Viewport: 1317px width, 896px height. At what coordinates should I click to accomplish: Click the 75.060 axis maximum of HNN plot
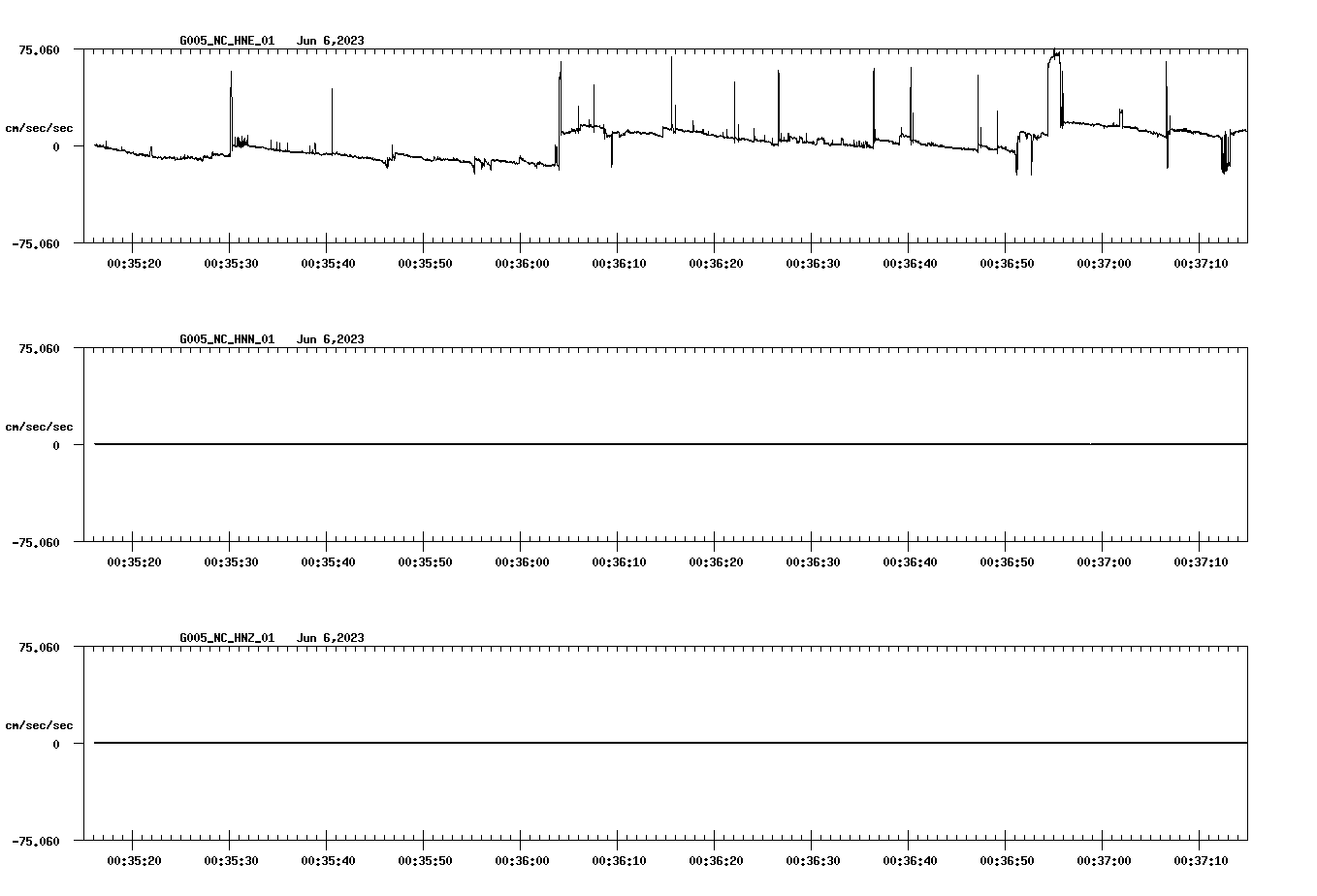point(39,348)
